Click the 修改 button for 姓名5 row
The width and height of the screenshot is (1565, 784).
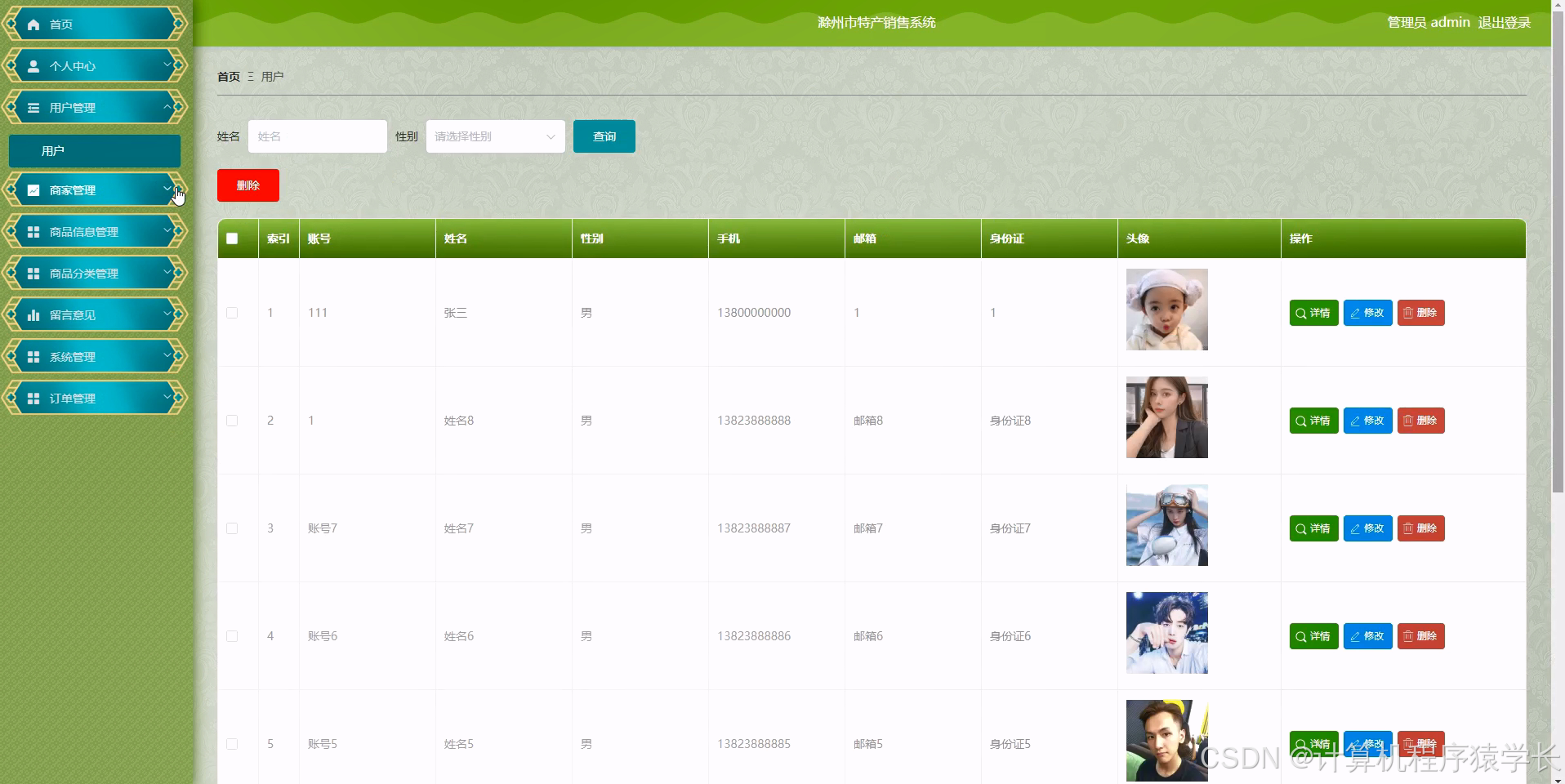pos(1368,743)
